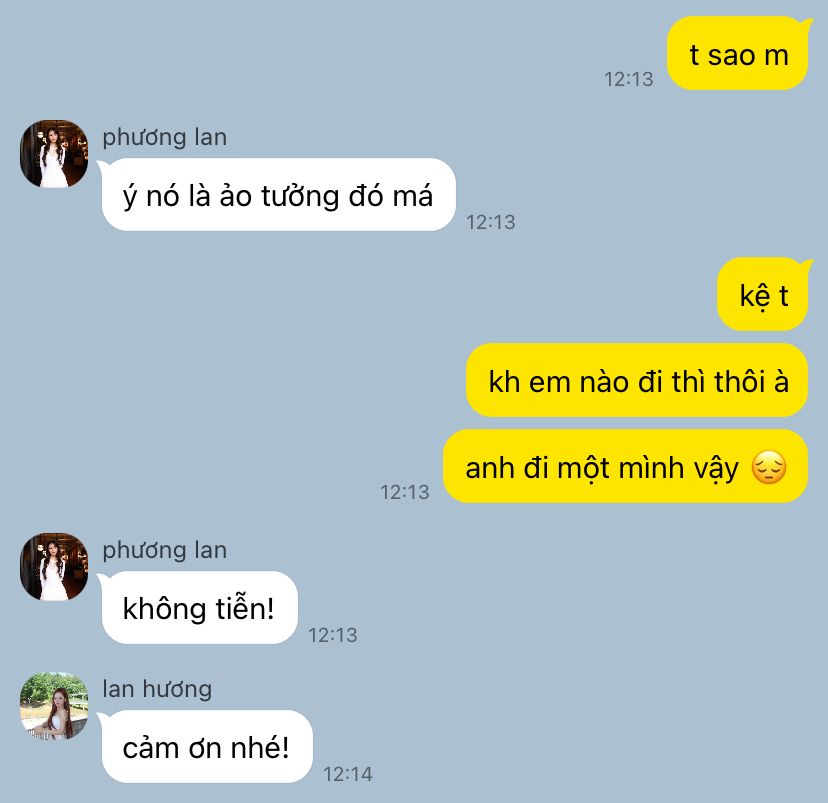Click the 12:13 timestamp beside 'anh đi một mình vậy'
This screenshot has height=803, width=828.
[x=404, y=492]
